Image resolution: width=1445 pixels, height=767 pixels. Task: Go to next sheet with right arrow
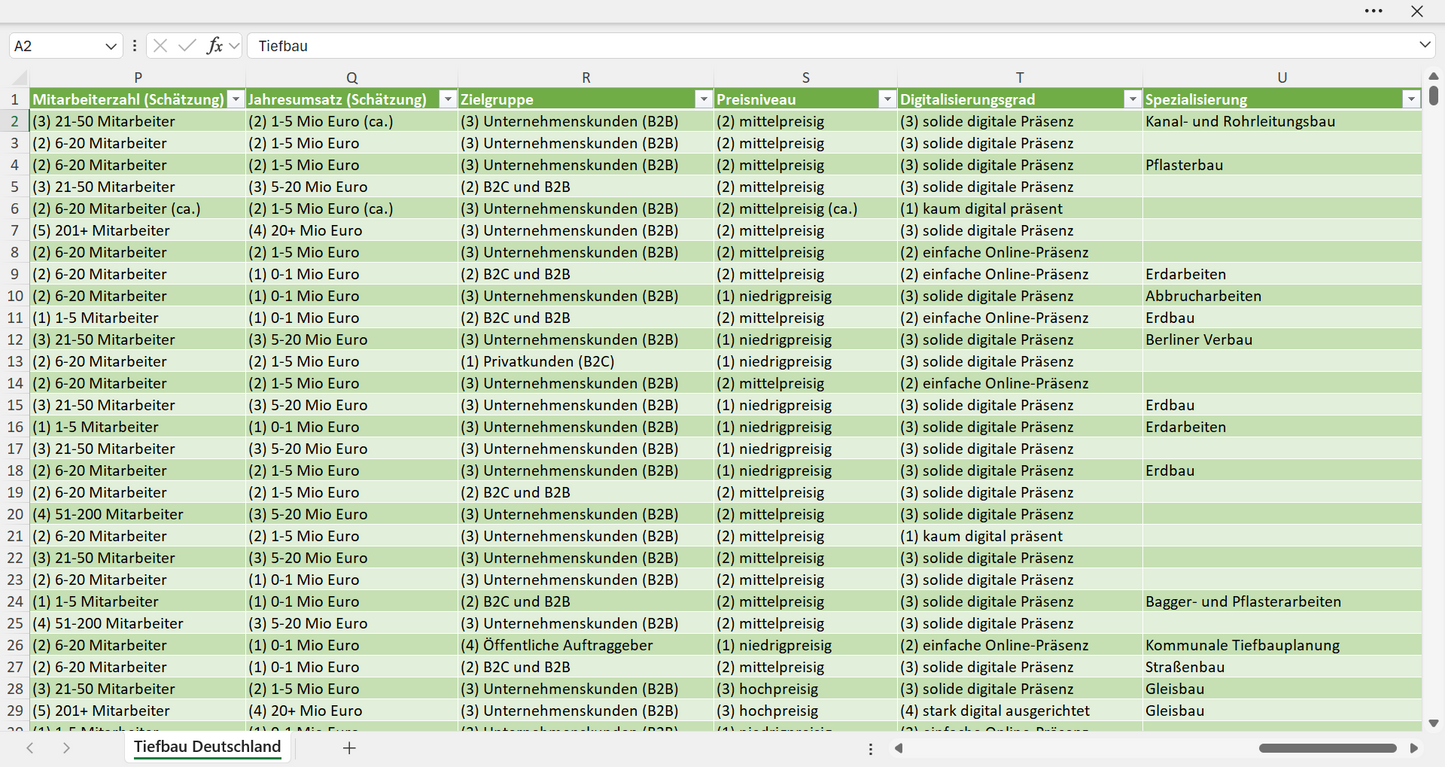point(66,748)
